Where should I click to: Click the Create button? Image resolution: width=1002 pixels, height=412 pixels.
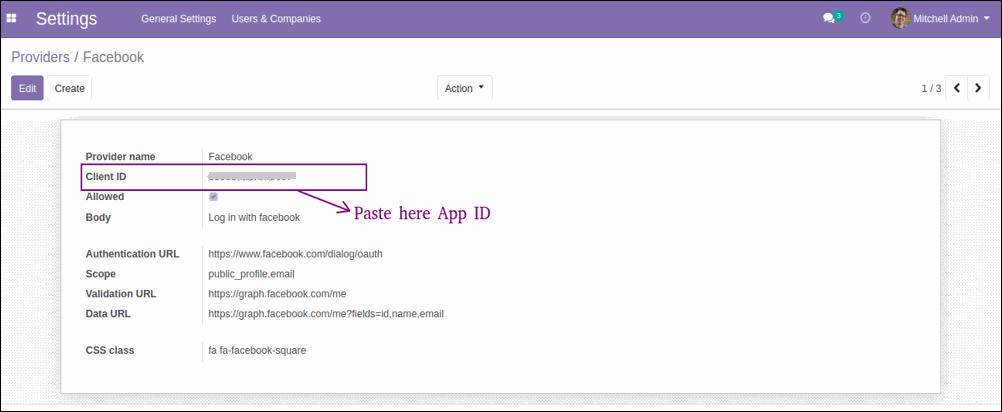[x=70, y=88]
